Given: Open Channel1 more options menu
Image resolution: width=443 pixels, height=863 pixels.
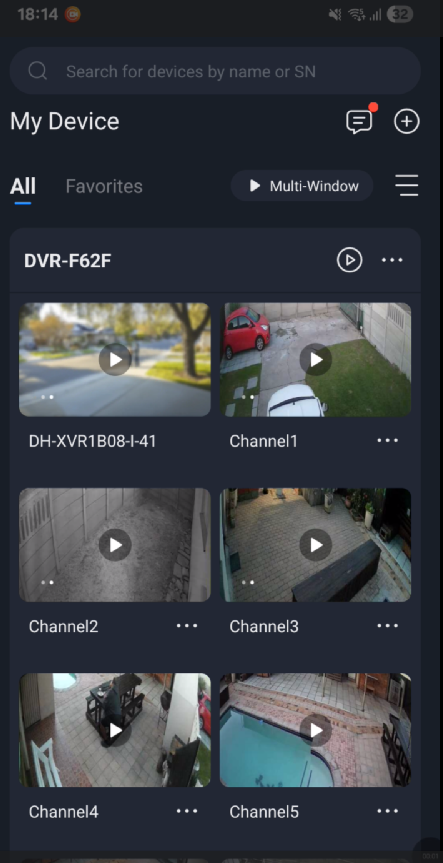Looking at the screenshot, I should click(387, 440).
